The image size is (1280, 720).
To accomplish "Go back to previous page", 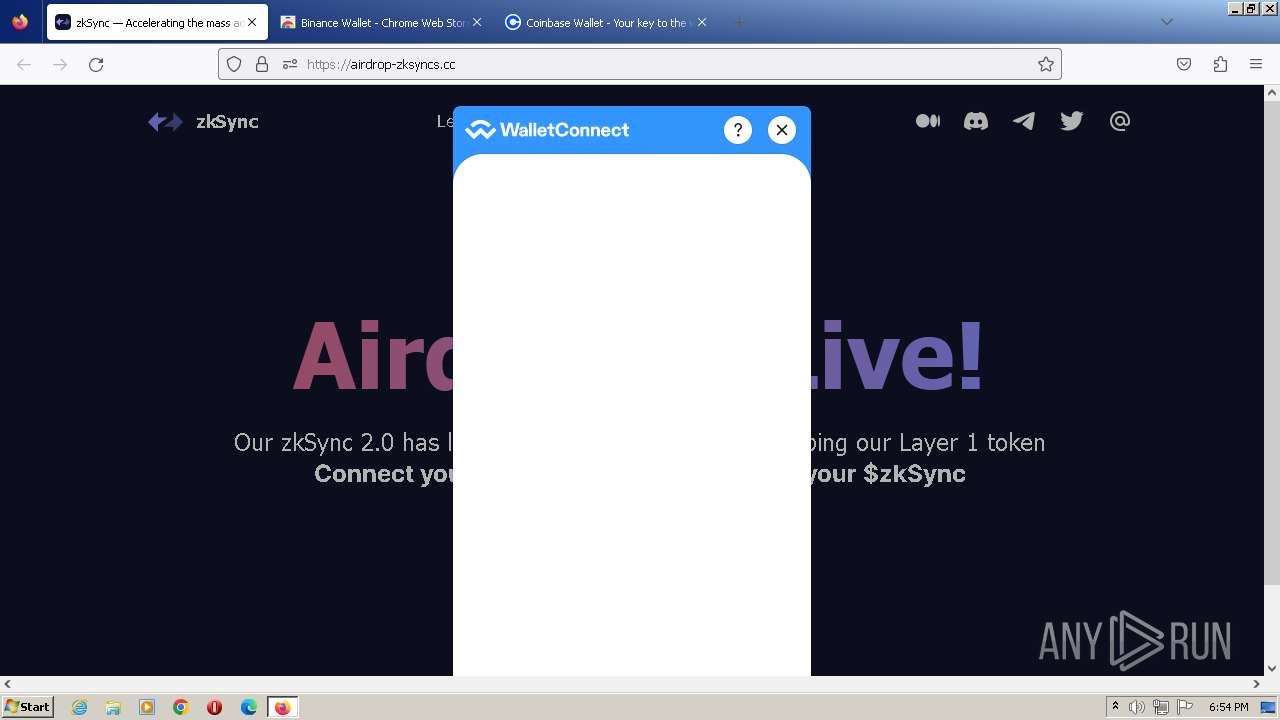I will [x=24, y=64].
